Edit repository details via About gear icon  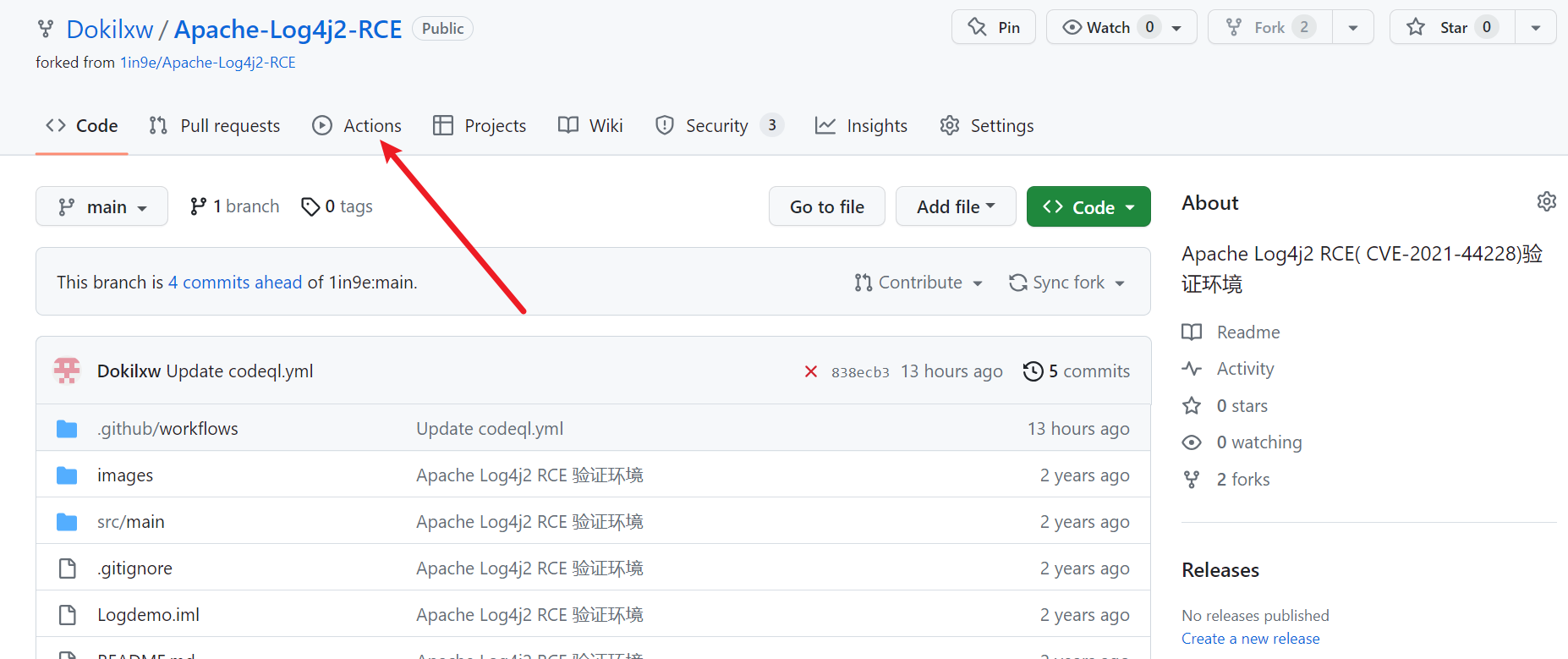pyautogui.click(x=1546, y=201)
